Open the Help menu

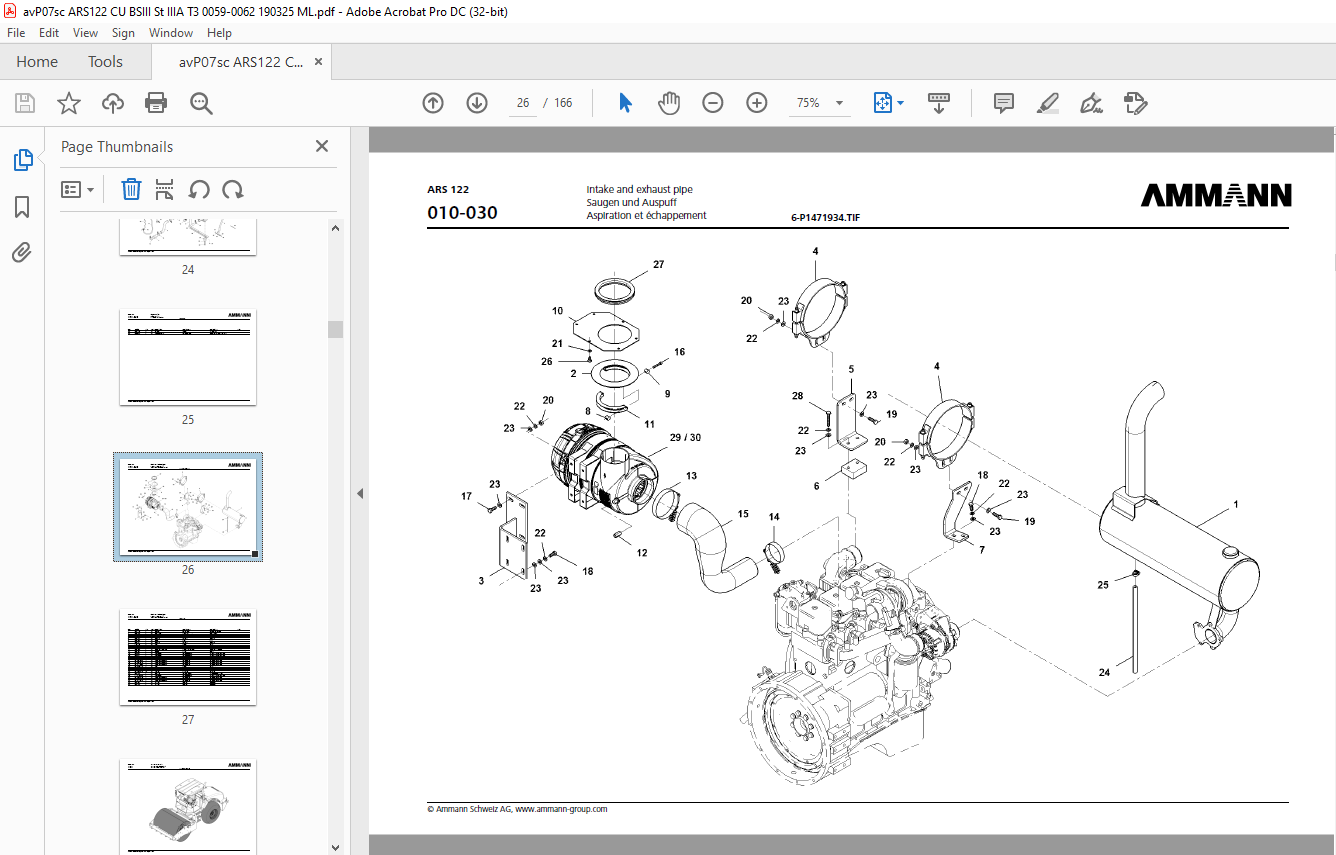[x=219, y=33]
